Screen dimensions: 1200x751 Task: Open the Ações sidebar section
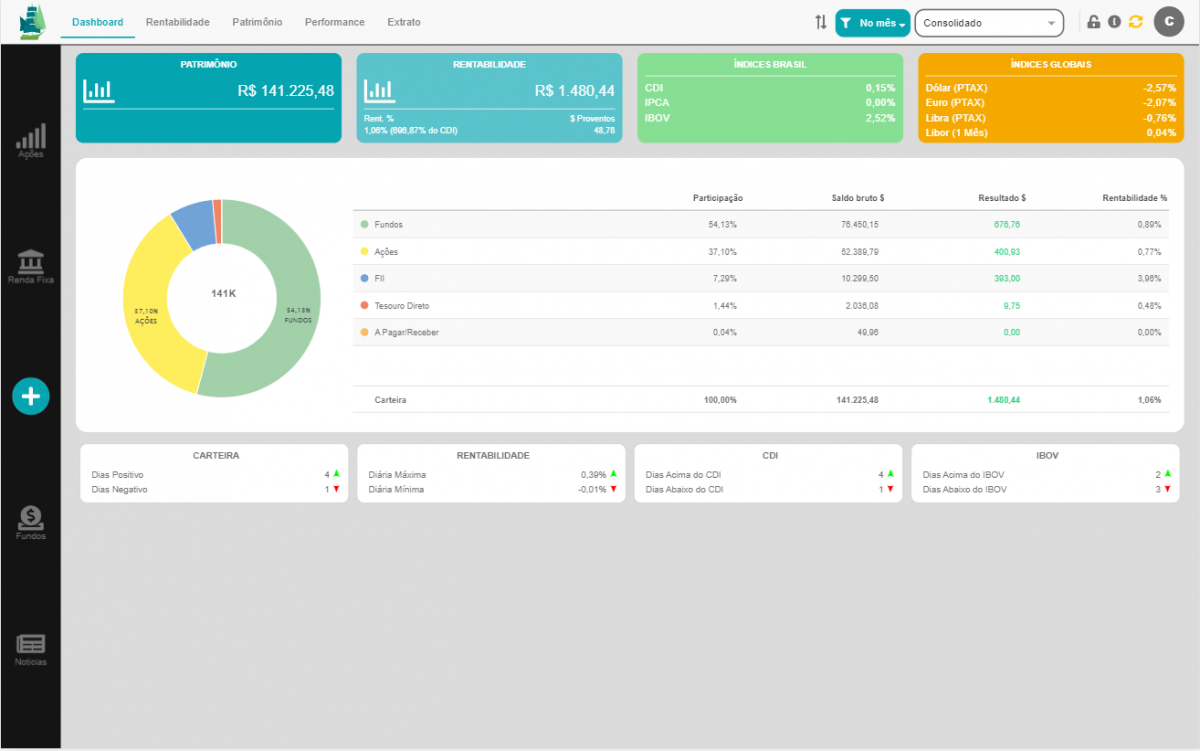[31, 141]
